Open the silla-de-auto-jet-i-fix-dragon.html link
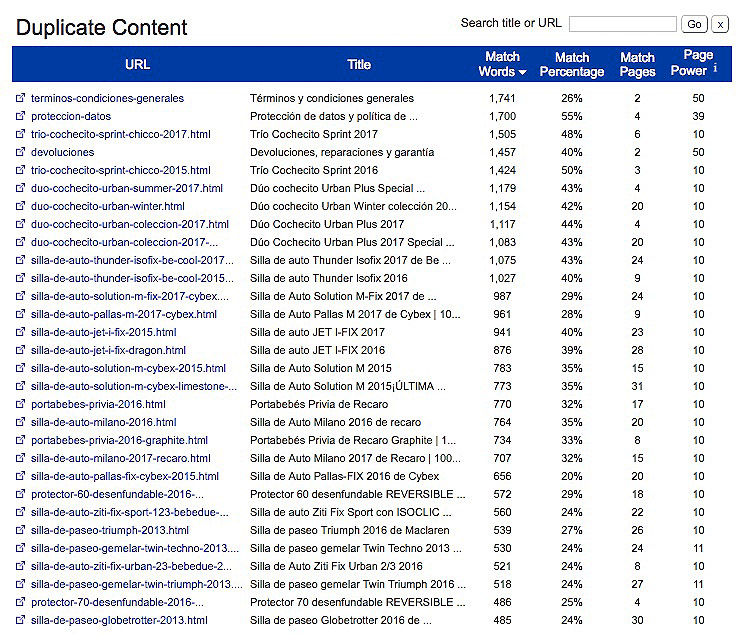Viewport: 750px width, 634px height. tap(108, 350)
